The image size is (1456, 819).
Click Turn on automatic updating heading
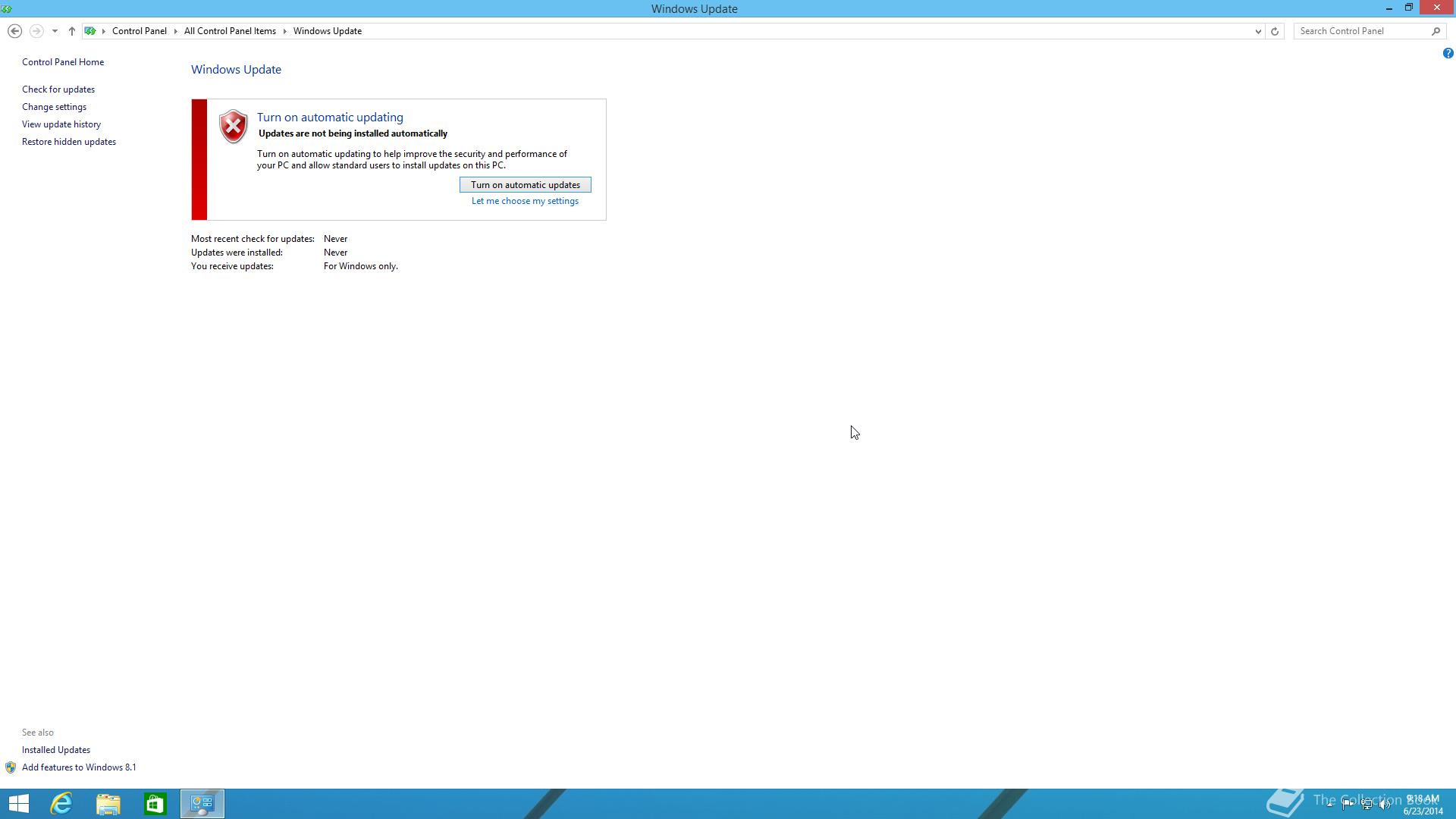coord(330,117)
